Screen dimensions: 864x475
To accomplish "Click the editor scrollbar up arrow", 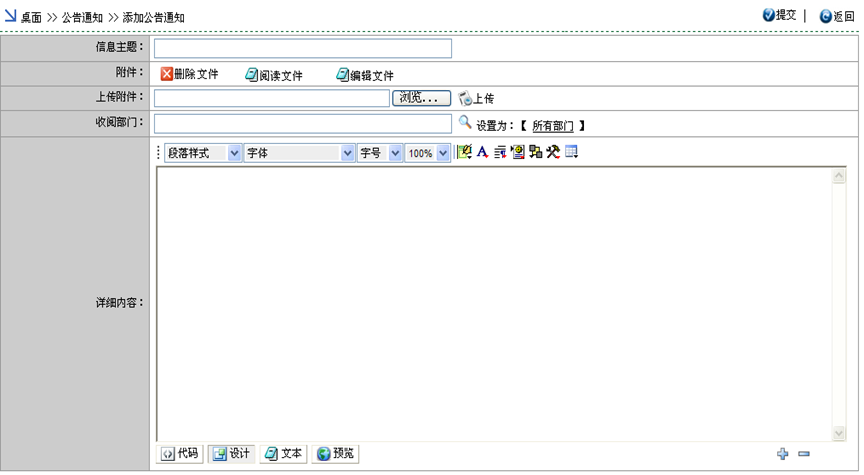I will (839, 176).
